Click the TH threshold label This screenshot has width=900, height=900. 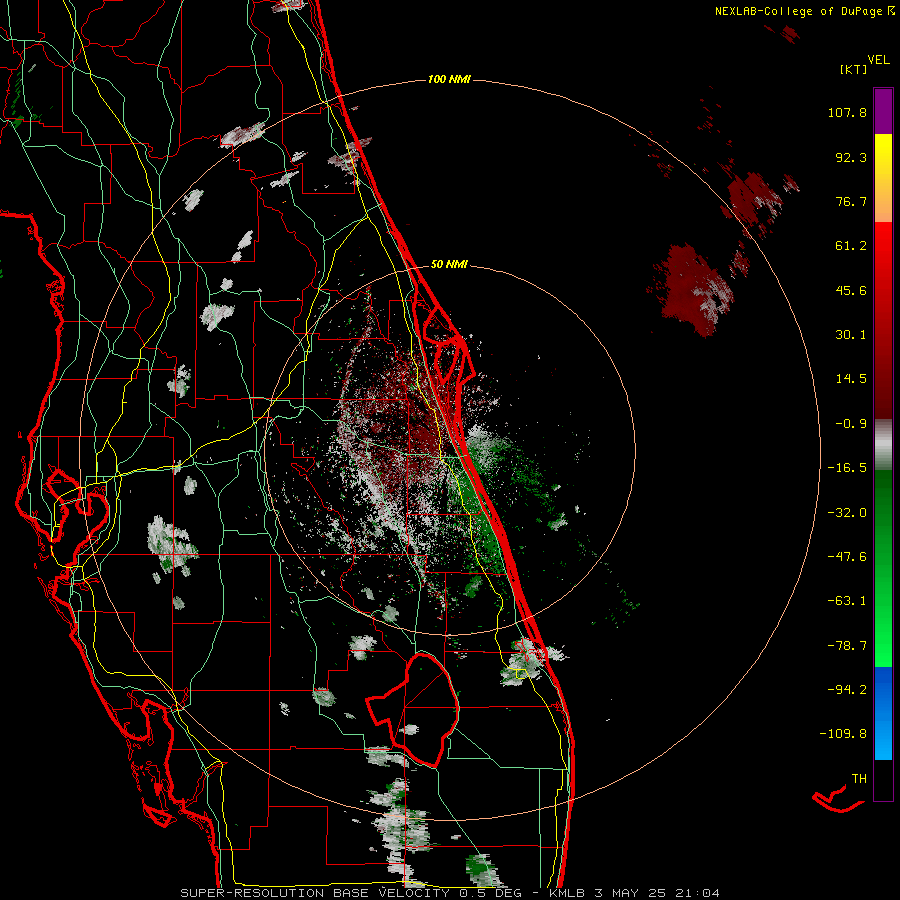[x=859, y=779]
